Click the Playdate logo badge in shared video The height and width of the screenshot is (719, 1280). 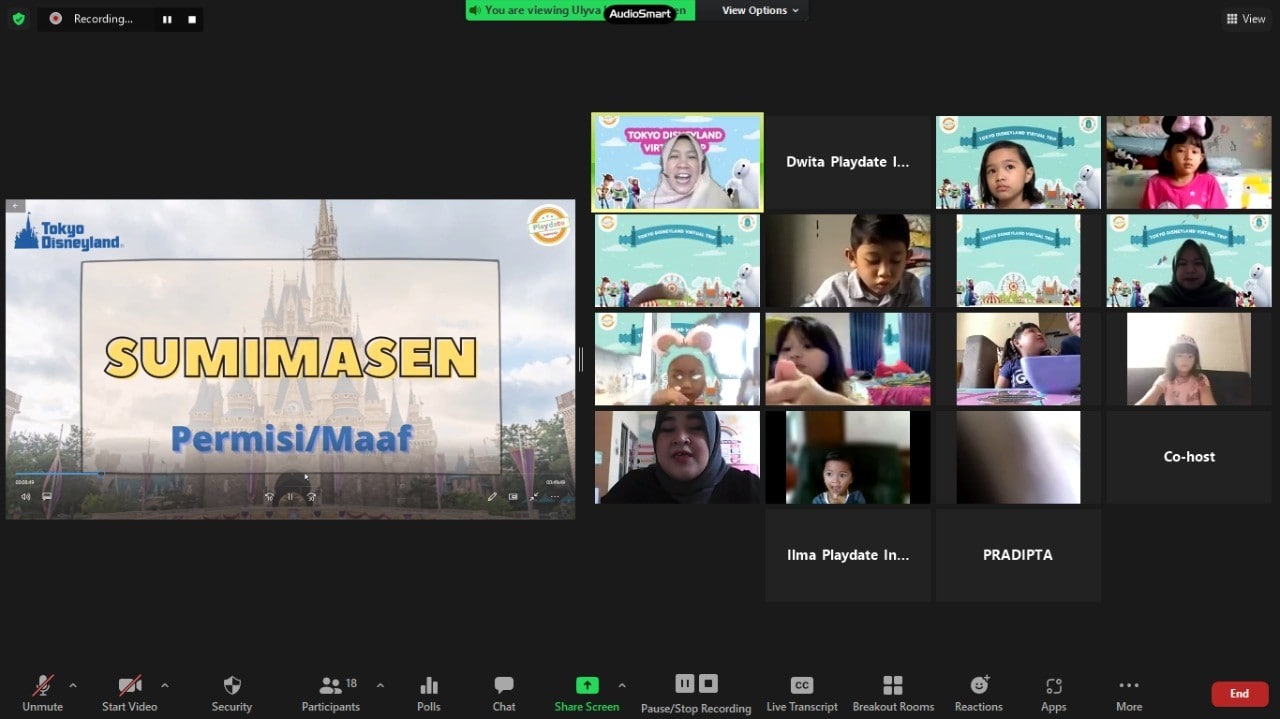[549, 225]
